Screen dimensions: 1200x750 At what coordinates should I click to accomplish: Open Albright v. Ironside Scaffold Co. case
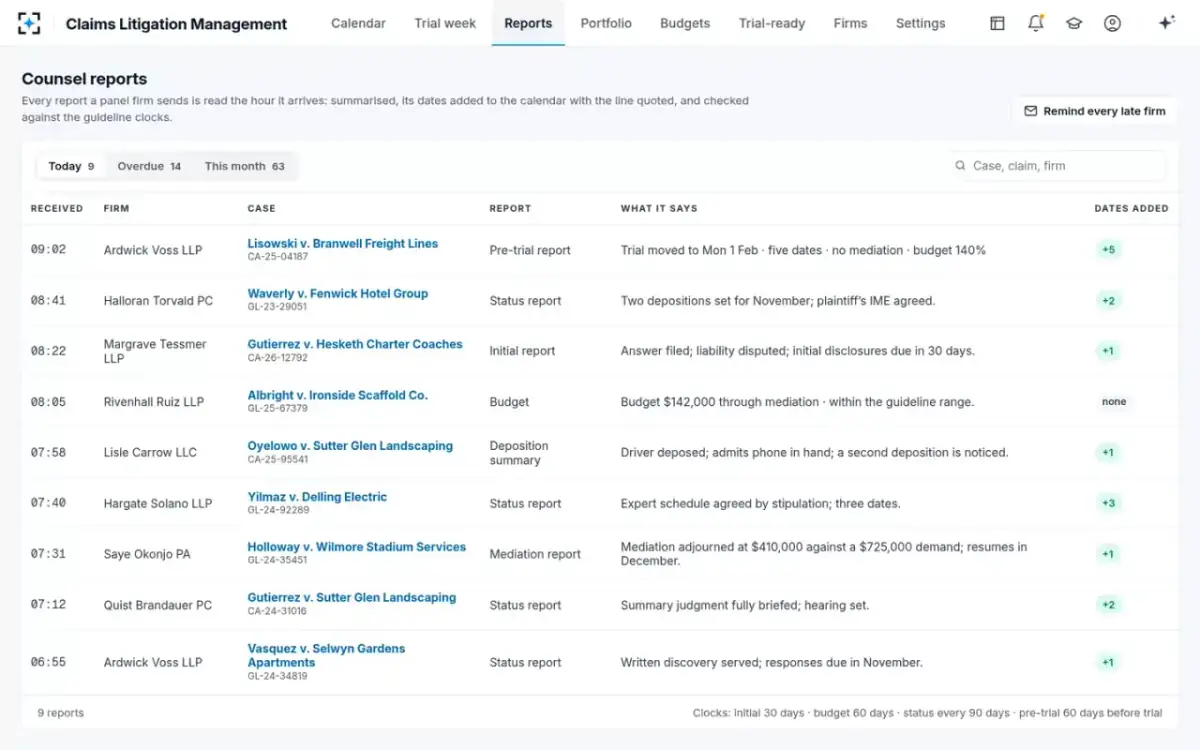click(x=337, y=395)
